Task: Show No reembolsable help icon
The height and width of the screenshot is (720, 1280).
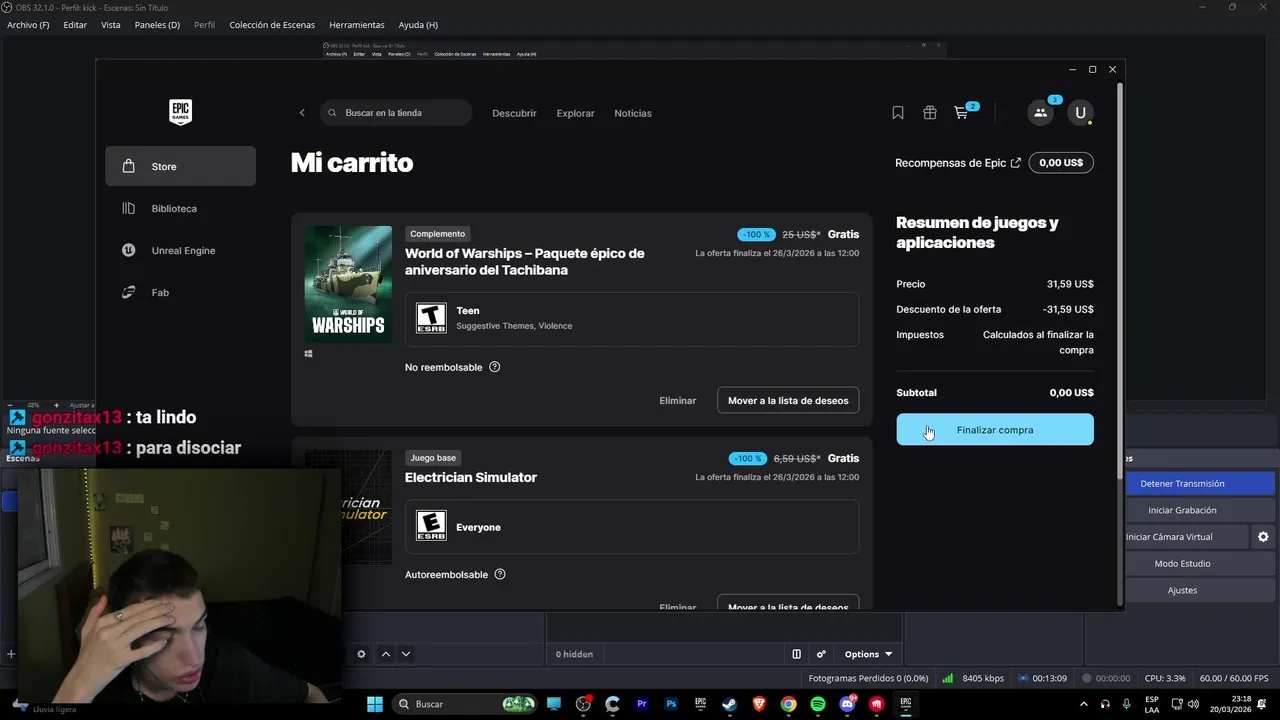Action: point(494,367)
